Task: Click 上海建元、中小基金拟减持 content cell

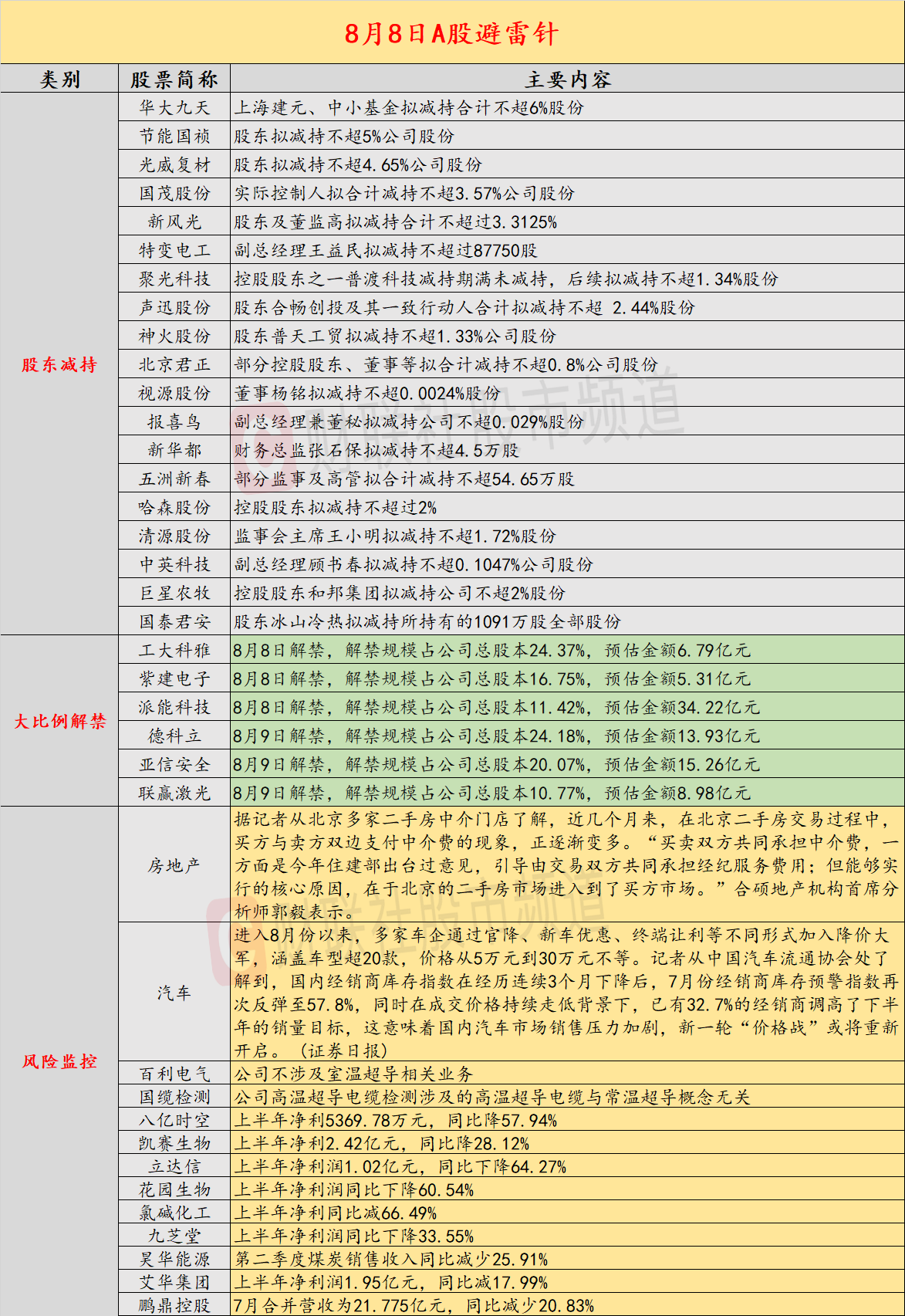Action: click(567, 107)
